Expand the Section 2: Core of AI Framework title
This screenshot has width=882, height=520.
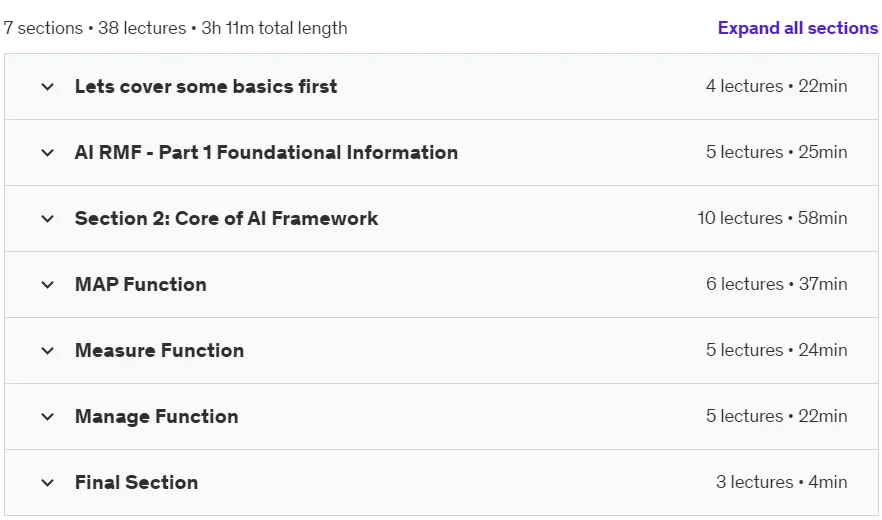pos(226,218)
